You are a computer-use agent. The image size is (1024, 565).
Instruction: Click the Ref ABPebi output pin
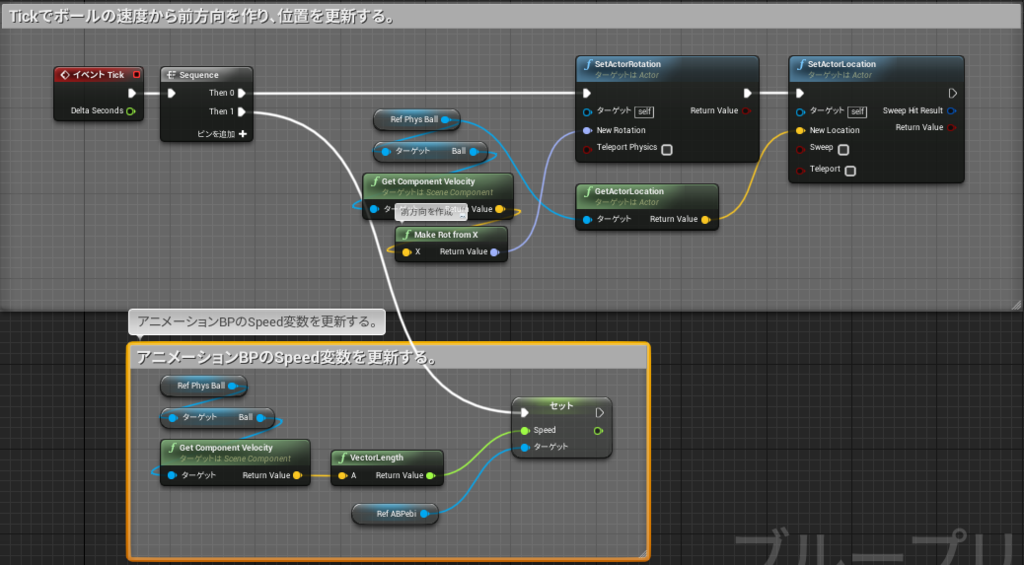point(424,514)
